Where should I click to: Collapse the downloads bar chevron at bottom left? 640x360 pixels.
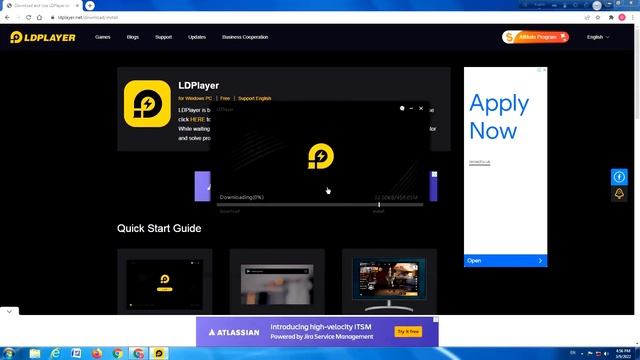tap(9, 311)
